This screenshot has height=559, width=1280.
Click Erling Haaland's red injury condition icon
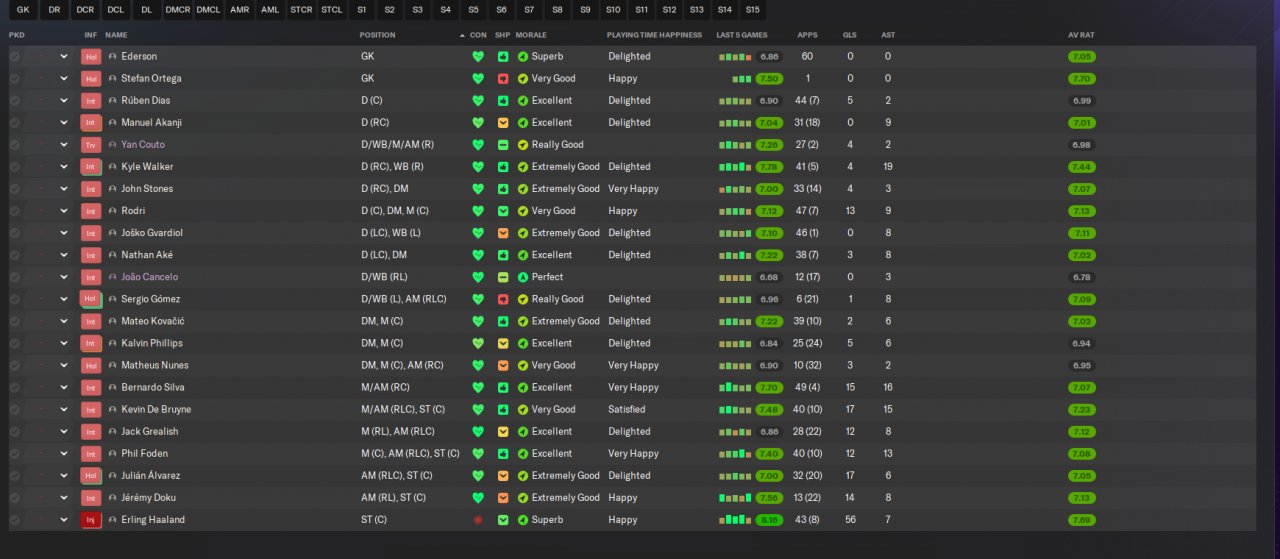[478, 520]
